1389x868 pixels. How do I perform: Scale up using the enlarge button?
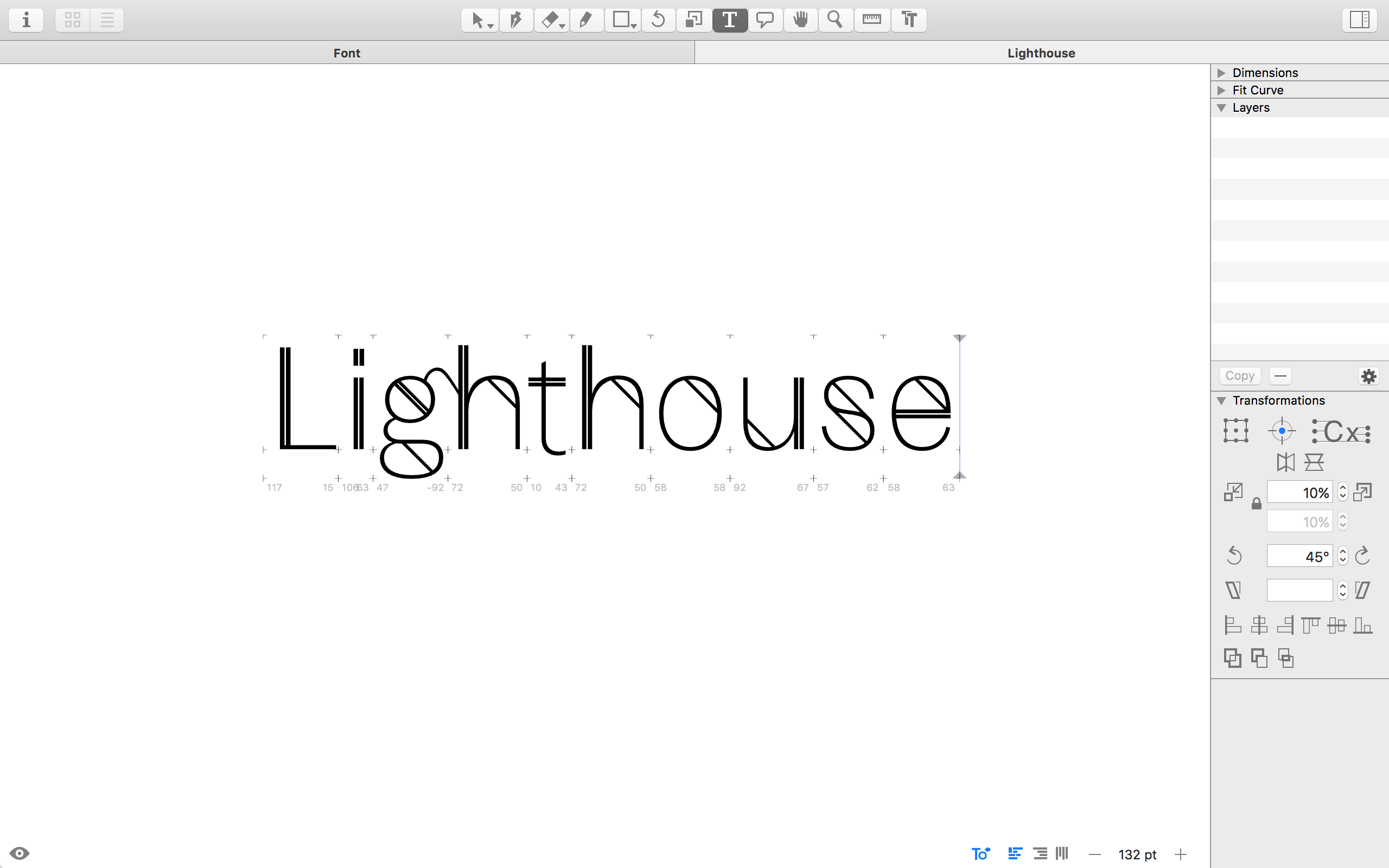1362,492
